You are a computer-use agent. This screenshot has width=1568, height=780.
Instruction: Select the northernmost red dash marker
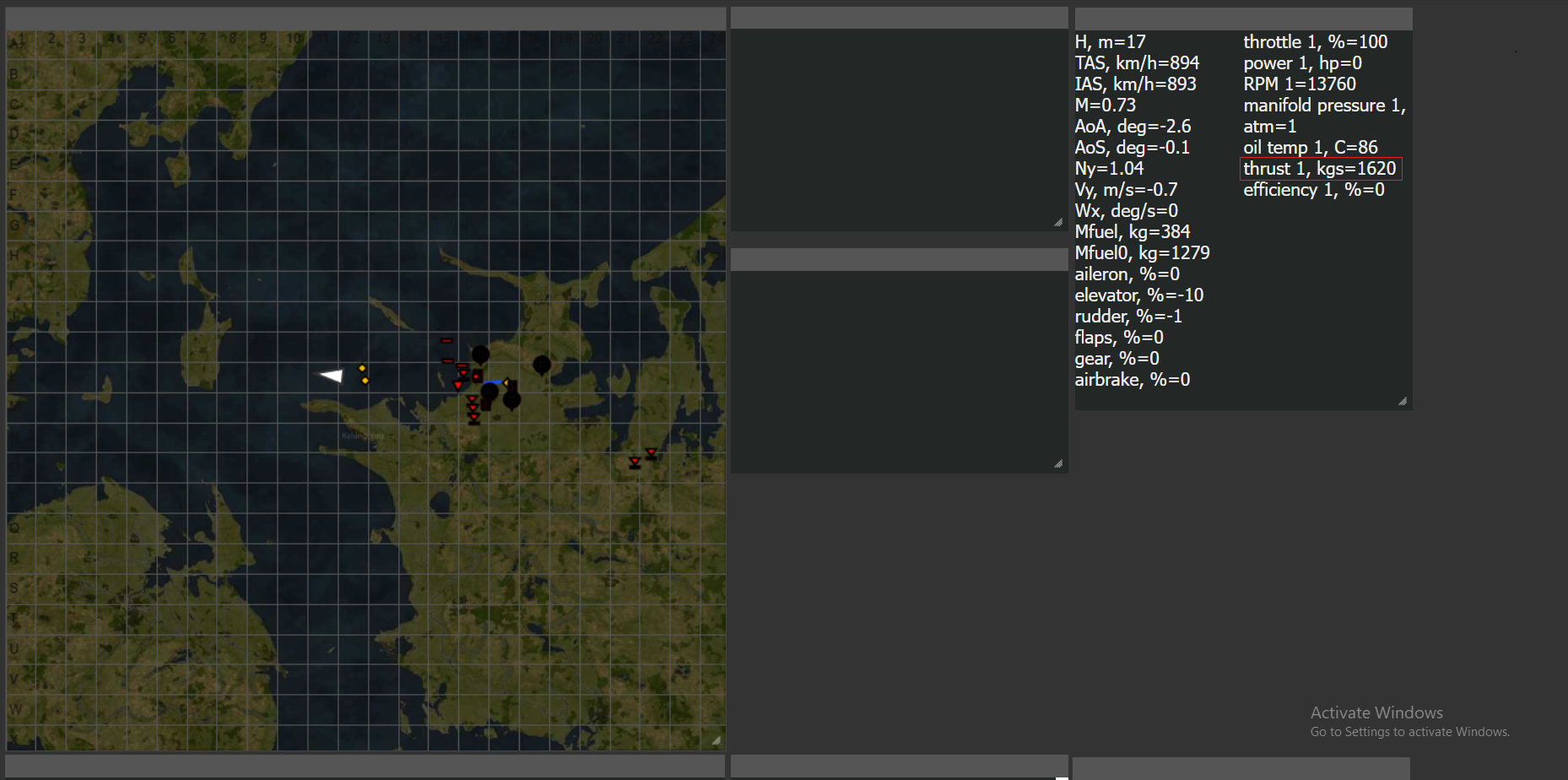click(446, 341)
